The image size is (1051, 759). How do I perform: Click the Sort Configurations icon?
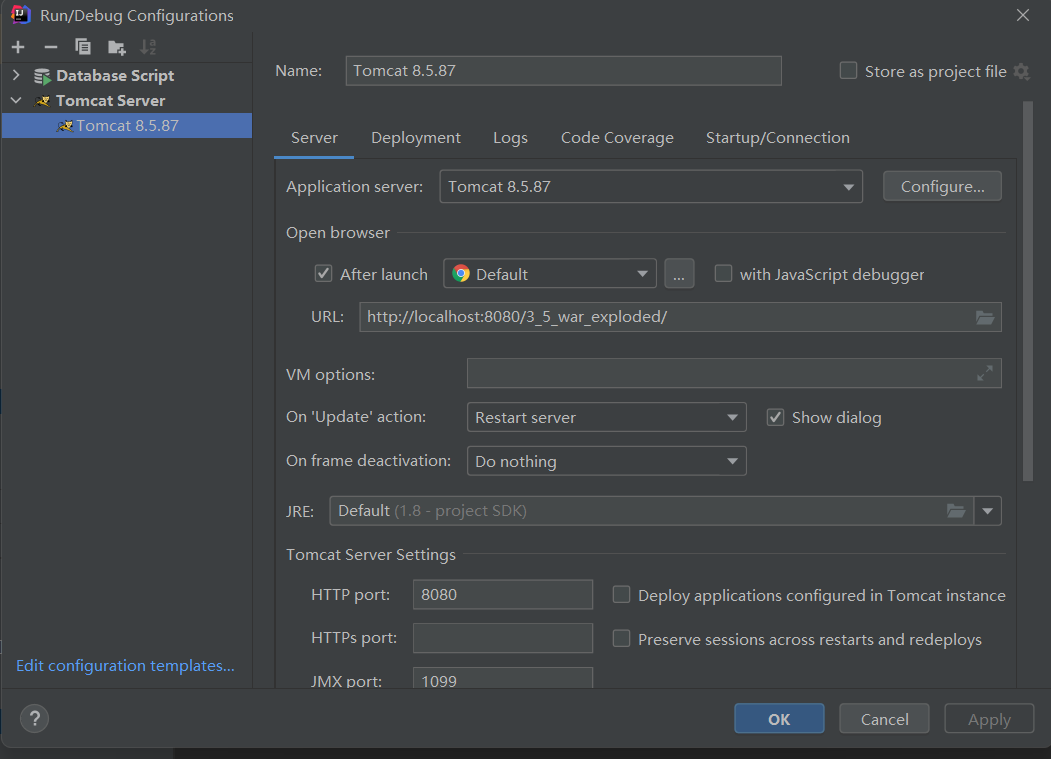point(148,47)
